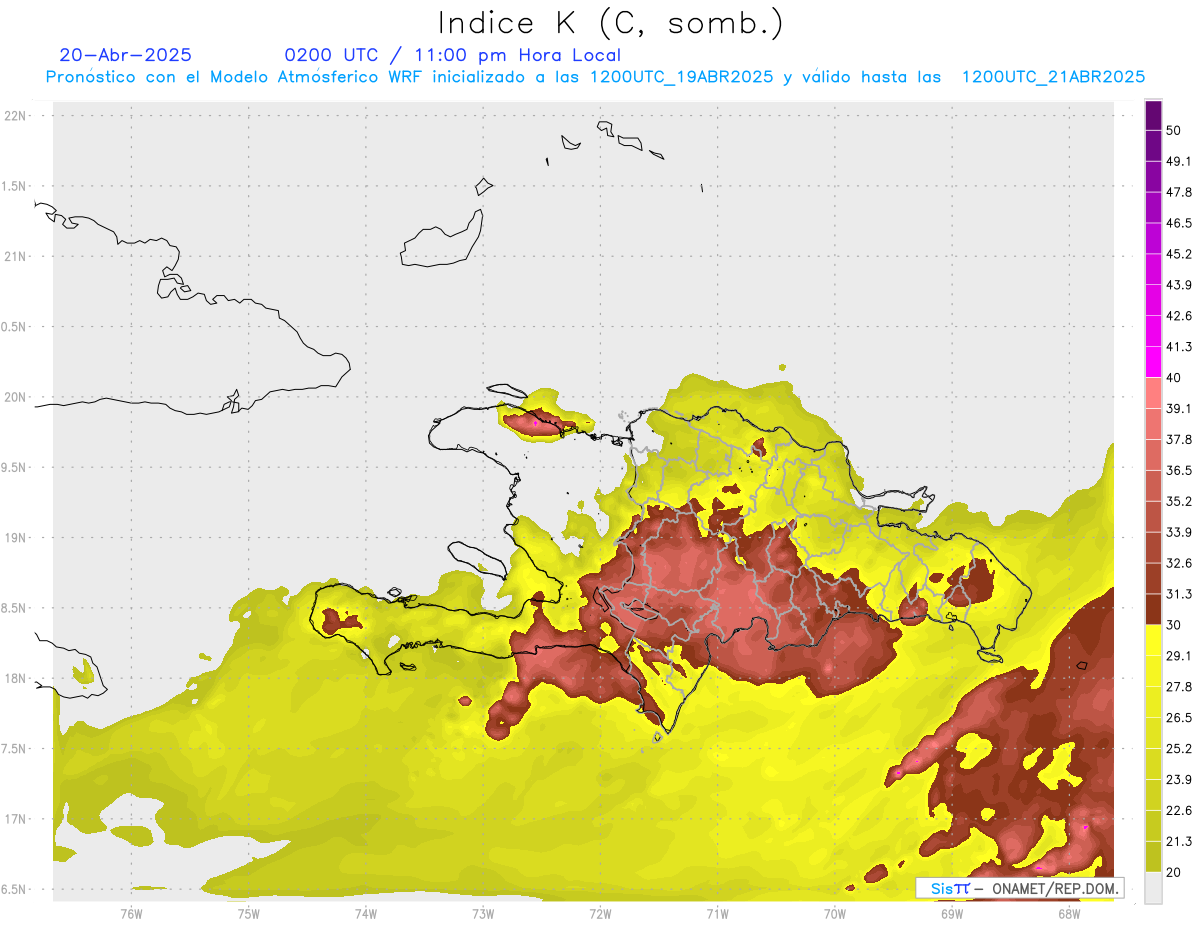Click the colorbar value '41.3'
This screenshot has height=927, width=1200.
1179,347
